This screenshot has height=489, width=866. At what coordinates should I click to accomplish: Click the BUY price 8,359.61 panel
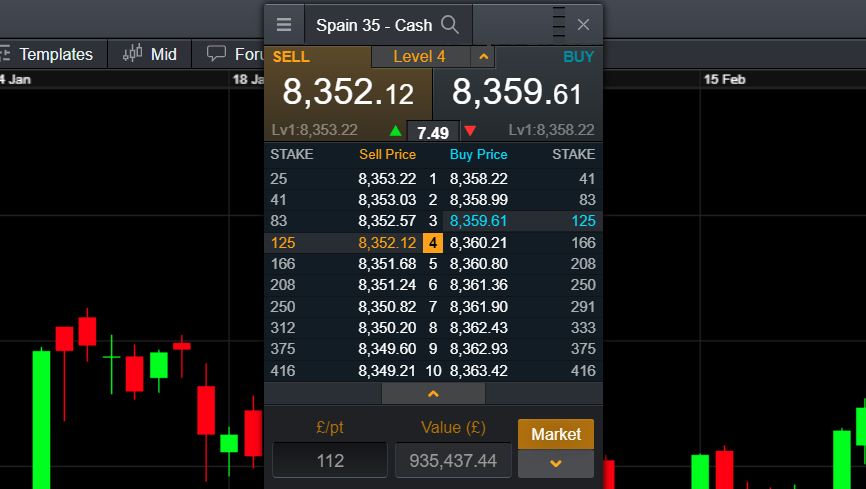click(518, 92)
